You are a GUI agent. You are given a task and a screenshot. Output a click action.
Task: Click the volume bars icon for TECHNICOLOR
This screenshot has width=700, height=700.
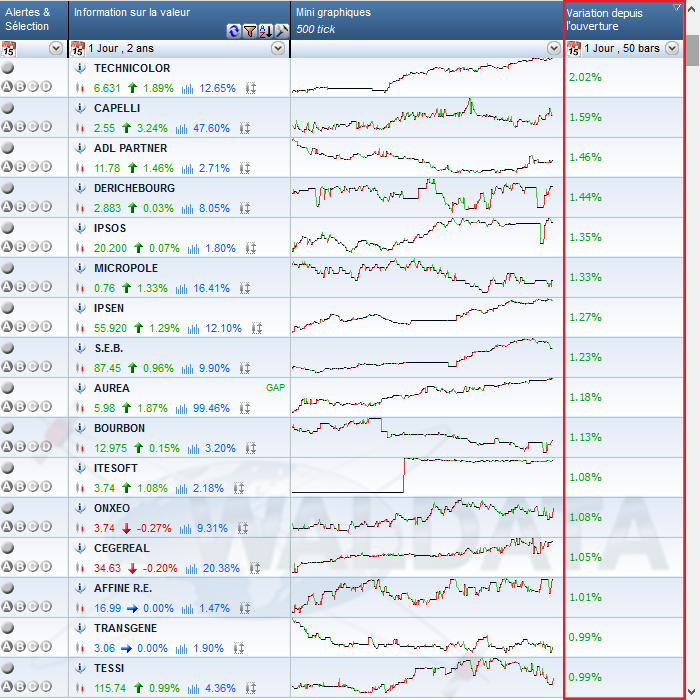click(188, 88)
